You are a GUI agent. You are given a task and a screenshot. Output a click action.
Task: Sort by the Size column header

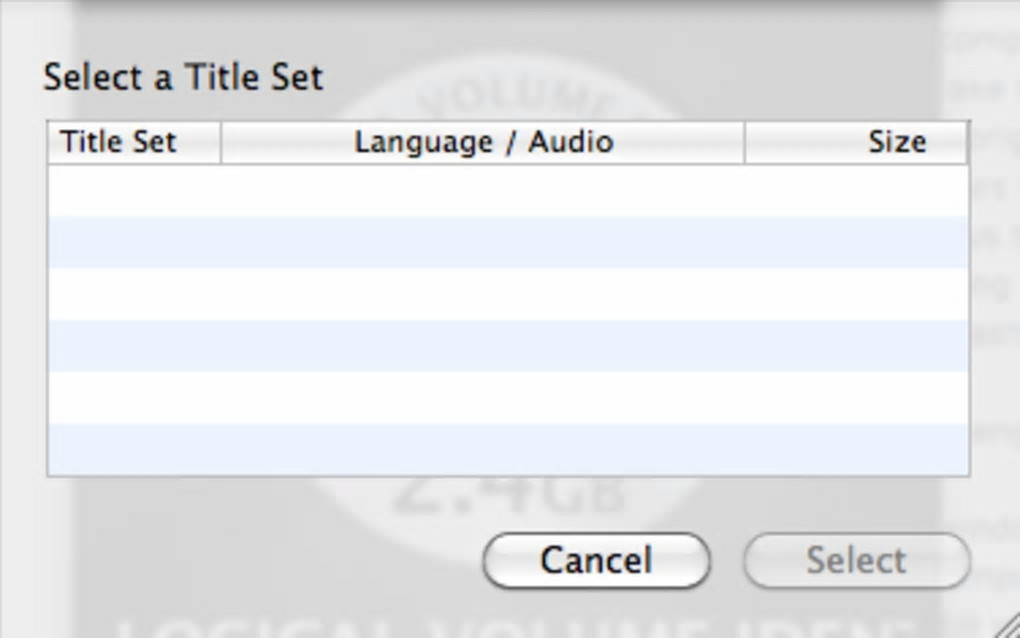click(856, 142)
